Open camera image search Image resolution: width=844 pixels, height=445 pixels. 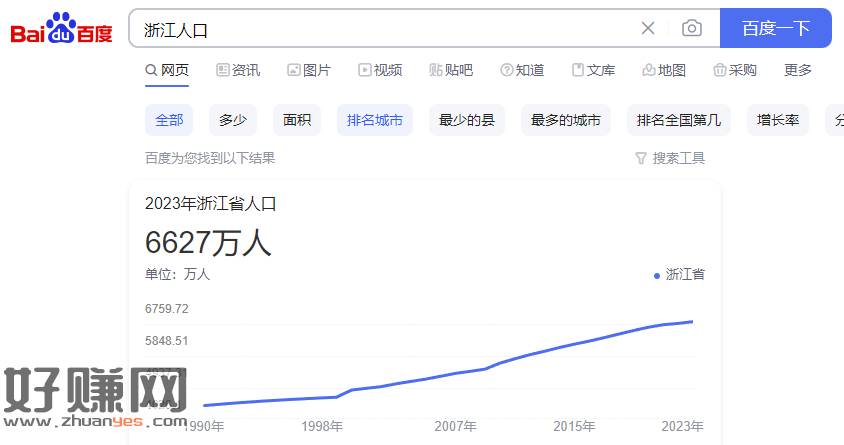click(x=691, y=28)
